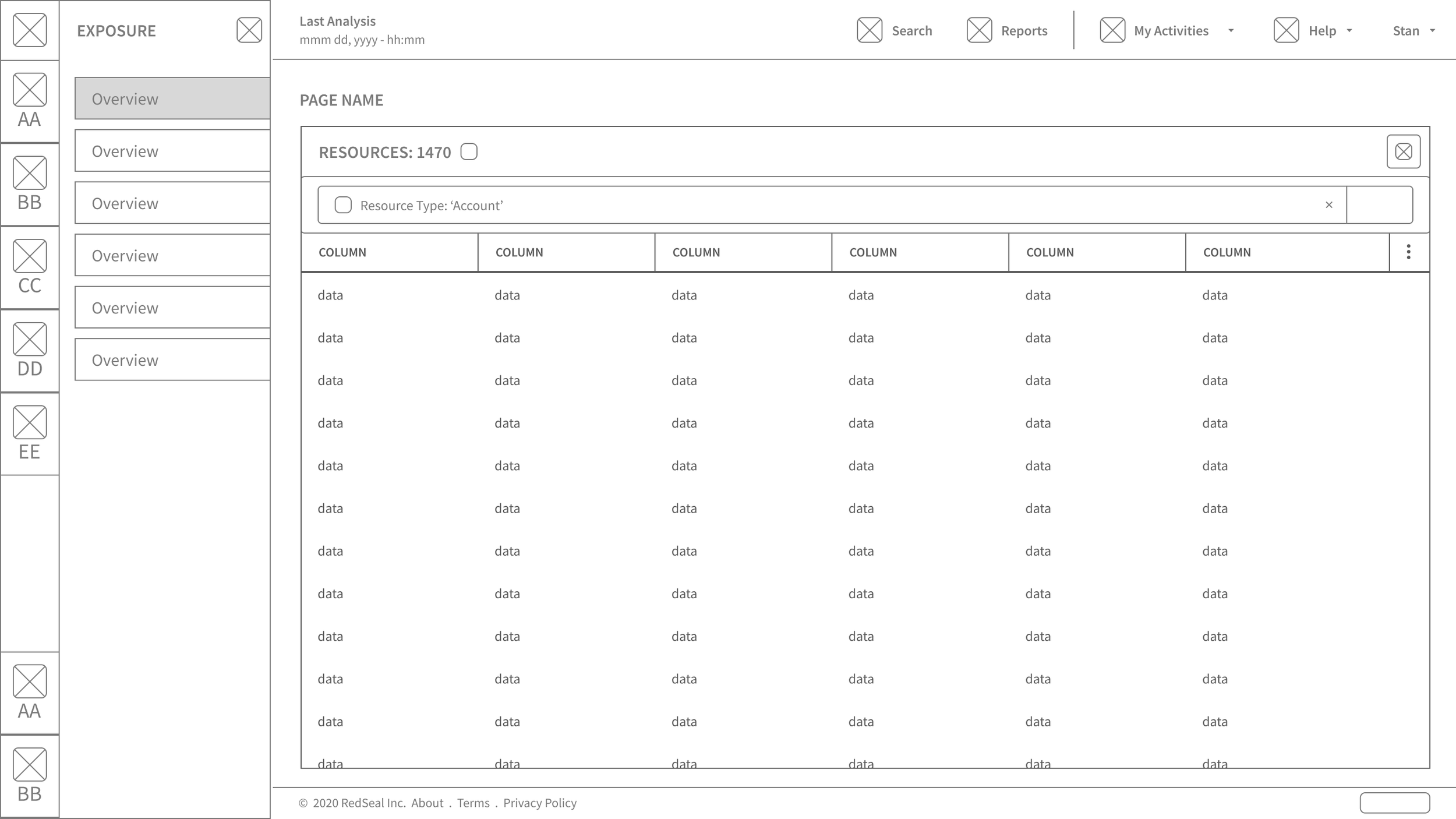Toggle checkbox next to RESOURCES: 1470
Viewport: 1456px width, 819px height.
coord(469,152)
